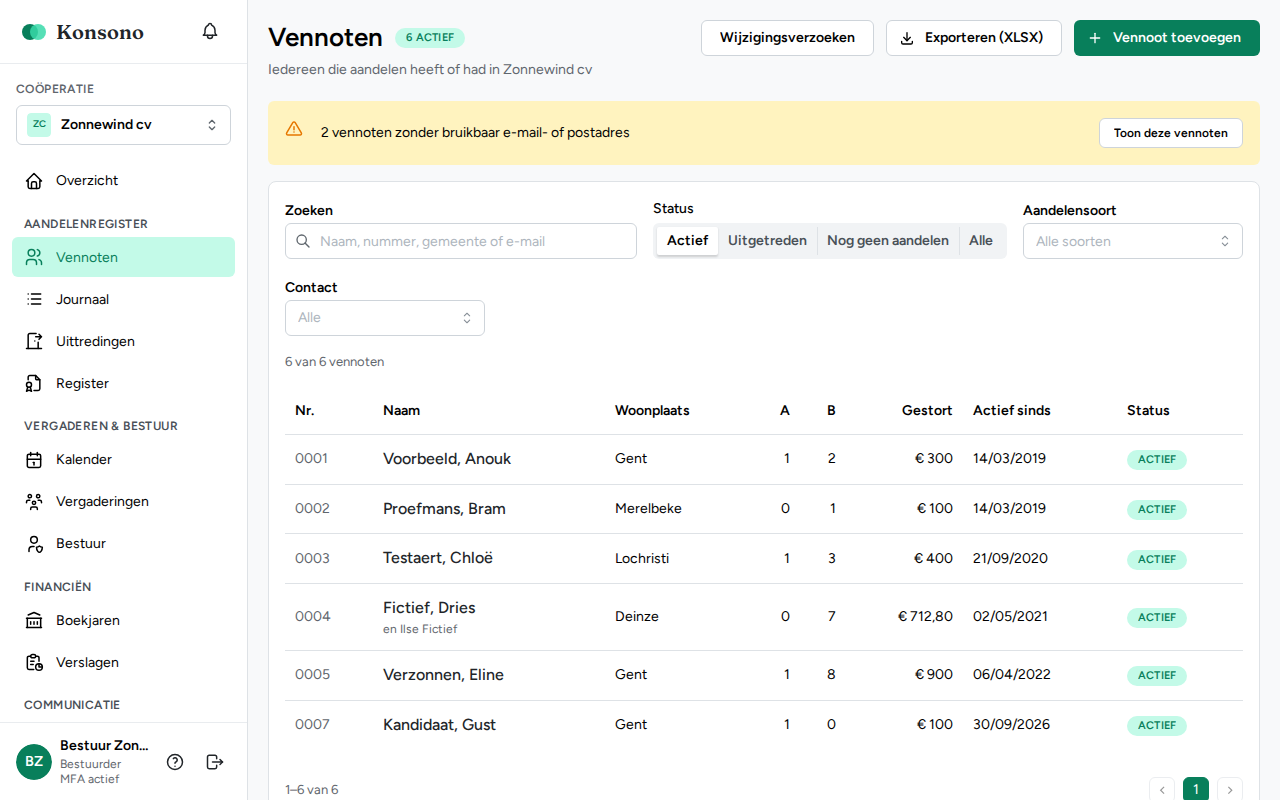Click the Register document icon
This screenshot has width=1280, height=800.
(x=34, y=383)
